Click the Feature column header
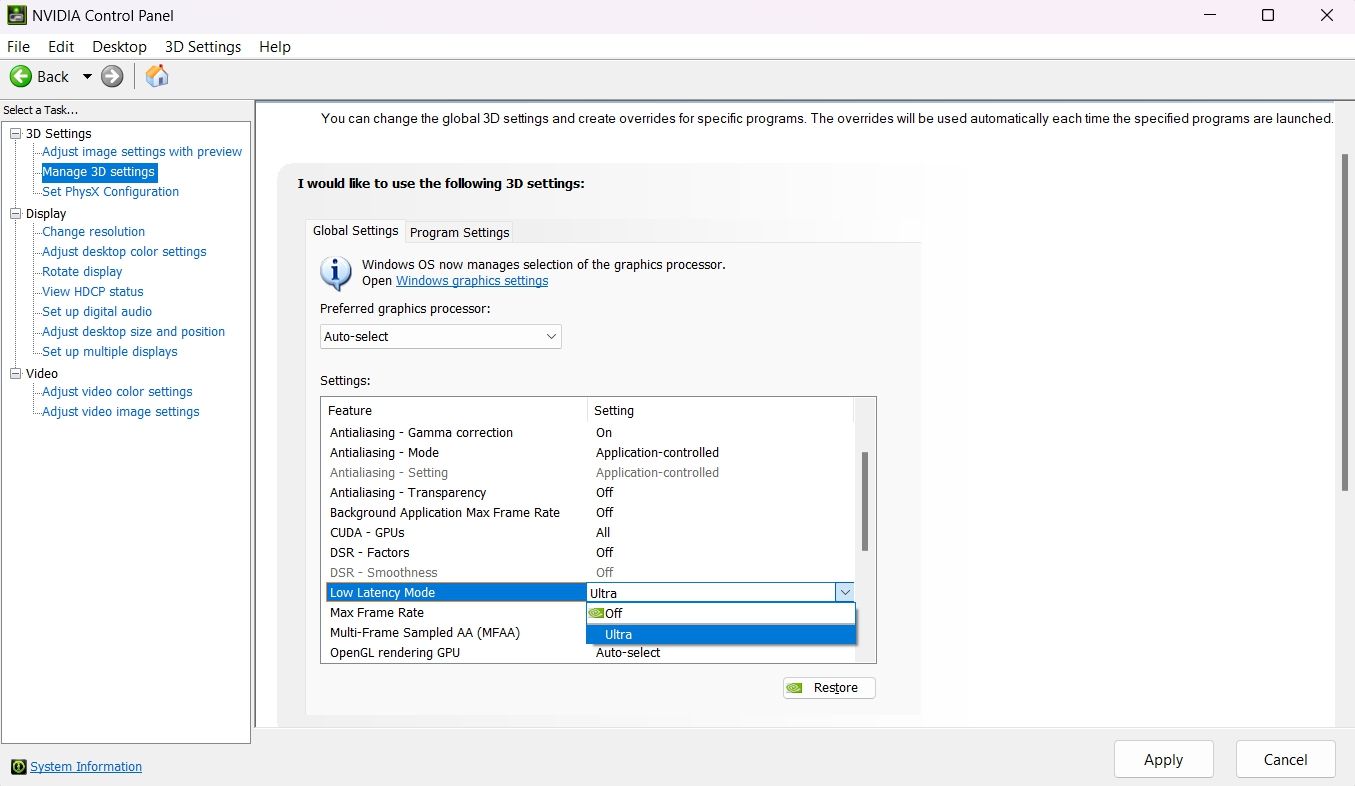 pos(456,410)
